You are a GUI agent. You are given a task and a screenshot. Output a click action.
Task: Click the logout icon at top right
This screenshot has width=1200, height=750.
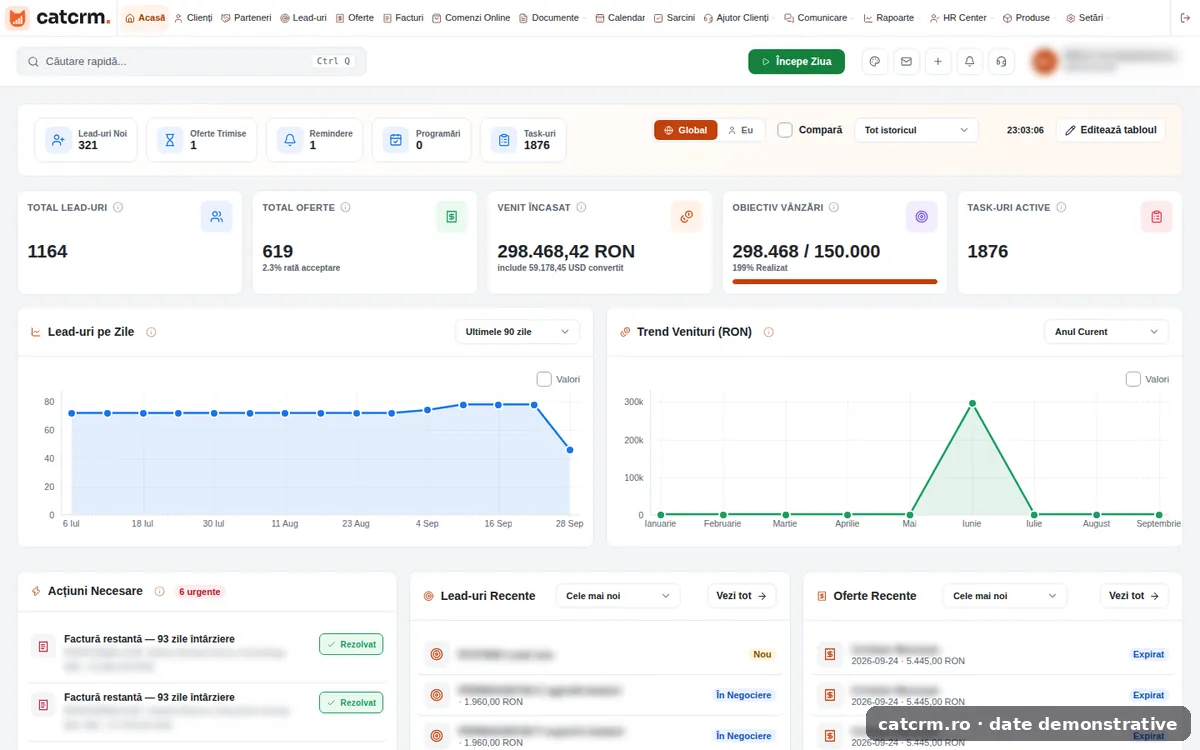(x=1183, y=18)
